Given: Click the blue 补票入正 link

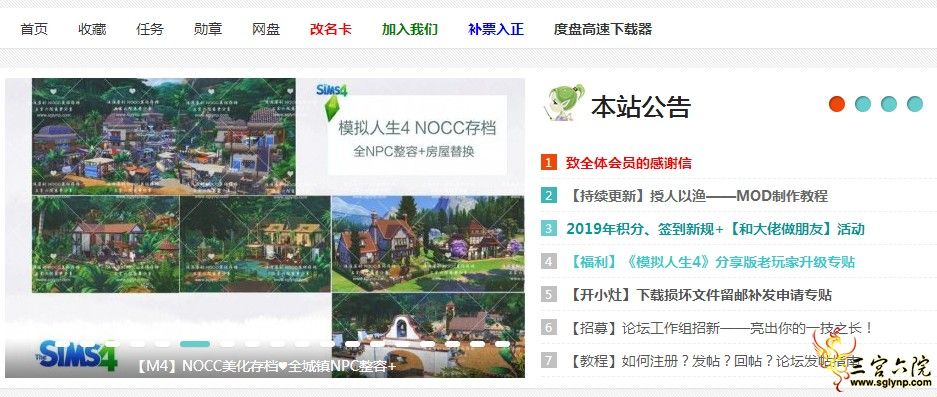Looking at the screenshot, I should [x=496, y=29].
